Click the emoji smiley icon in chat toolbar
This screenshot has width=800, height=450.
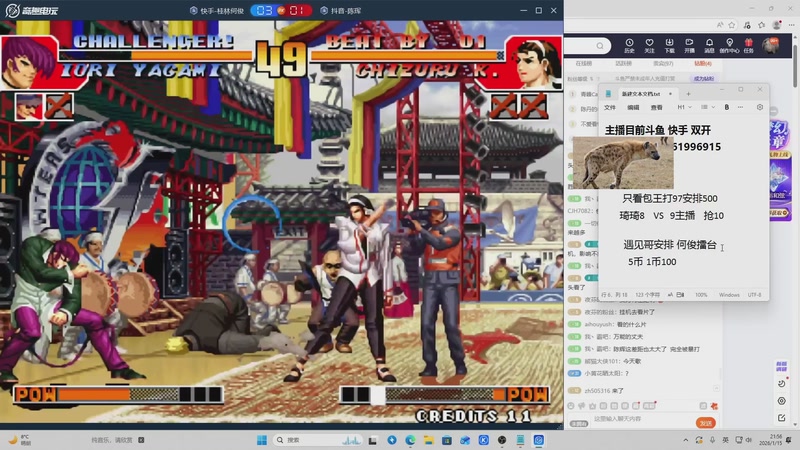[571, 406]
